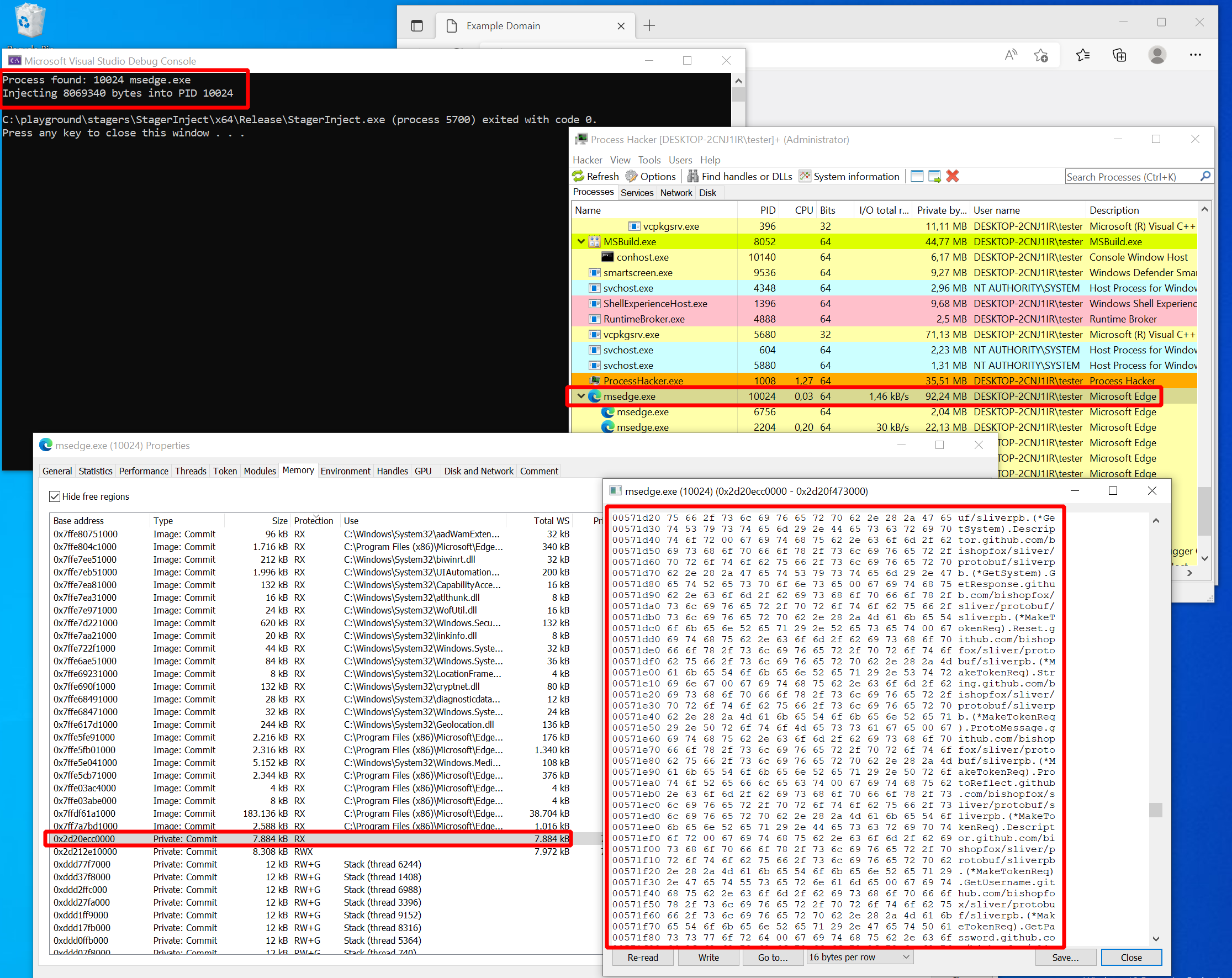The width and height of the screenshot is (1232, 978).
Task: Open the Favorites list icon in Edge
Action: 1082,55
